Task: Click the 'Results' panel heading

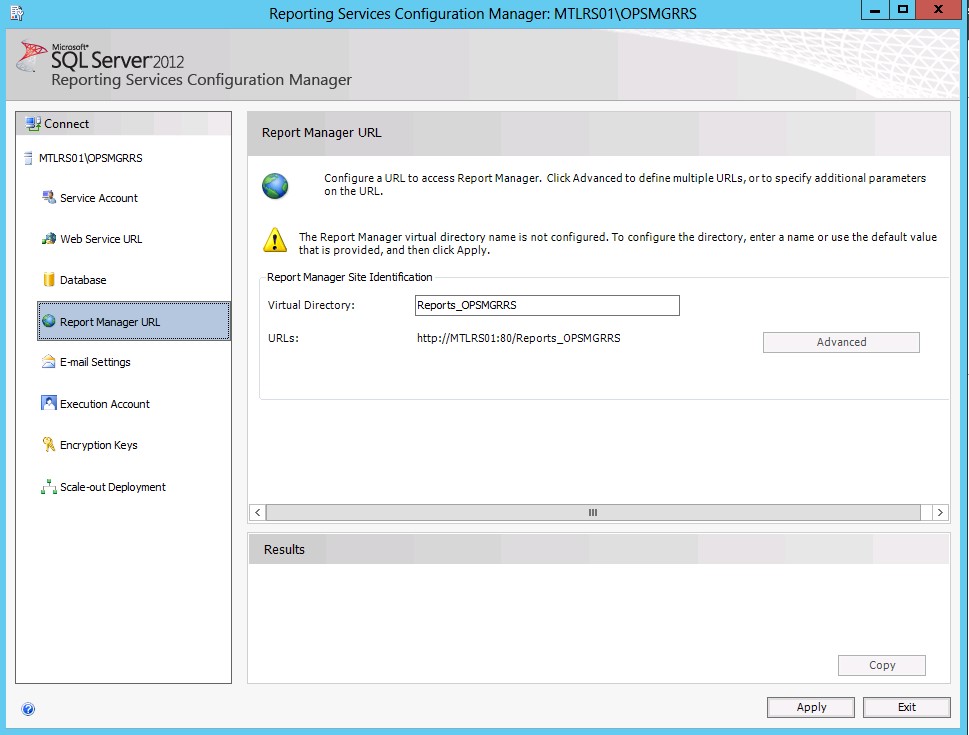Action: (x=284, y=550)
